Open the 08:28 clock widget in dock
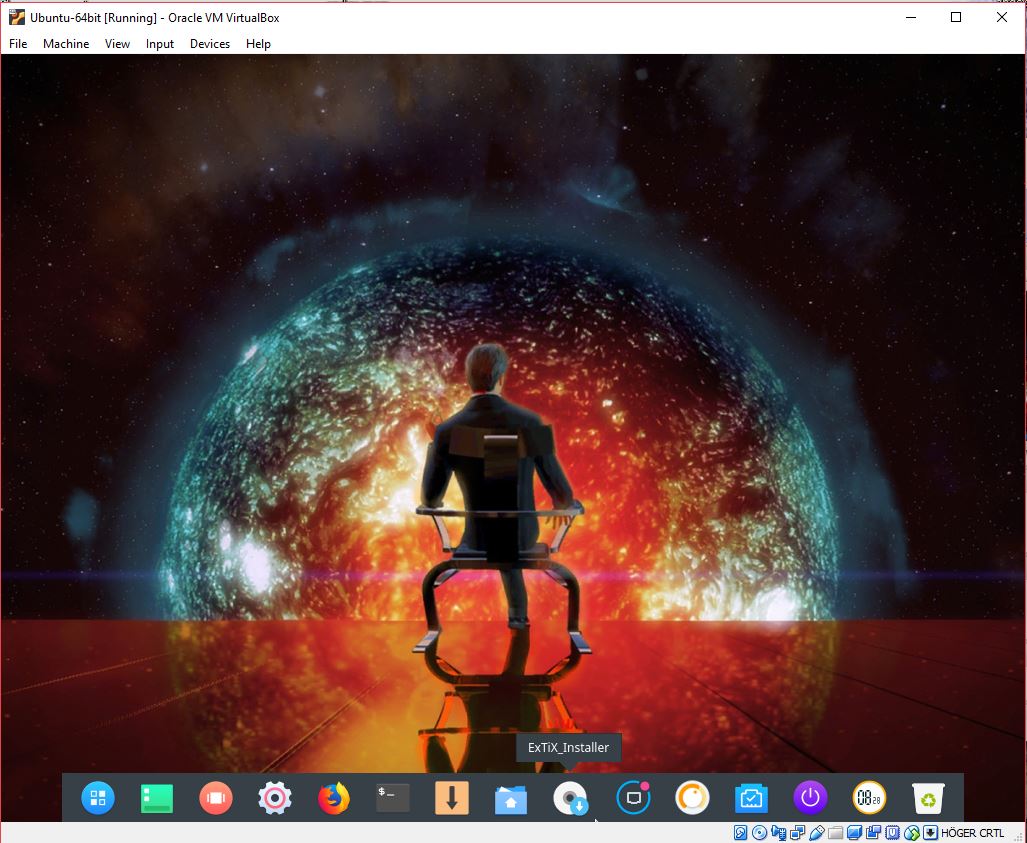The image size is (1027, 843). click(869, 798)
